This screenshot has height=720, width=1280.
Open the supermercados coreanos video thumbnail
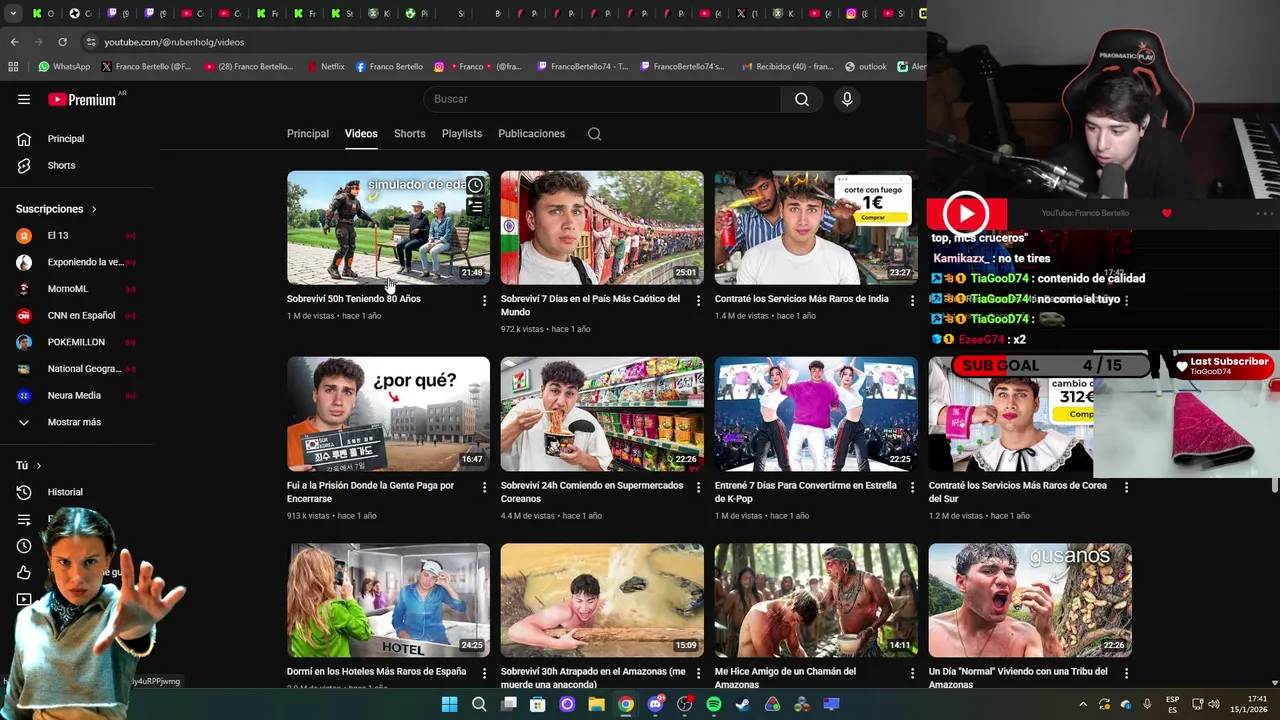(x=602, y=414)
